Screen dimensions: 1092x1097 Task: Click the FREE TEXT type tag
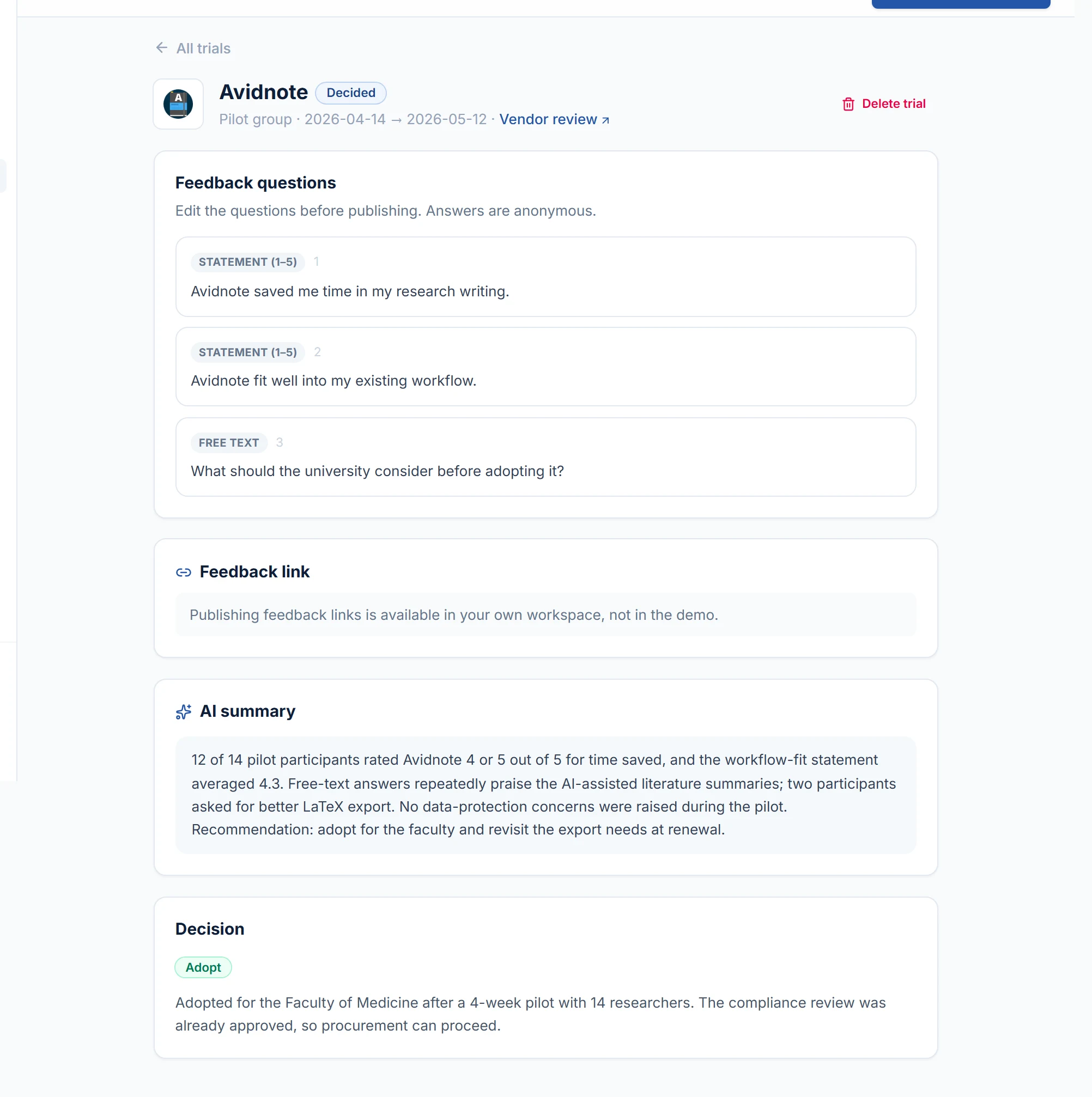click(229, 442)
